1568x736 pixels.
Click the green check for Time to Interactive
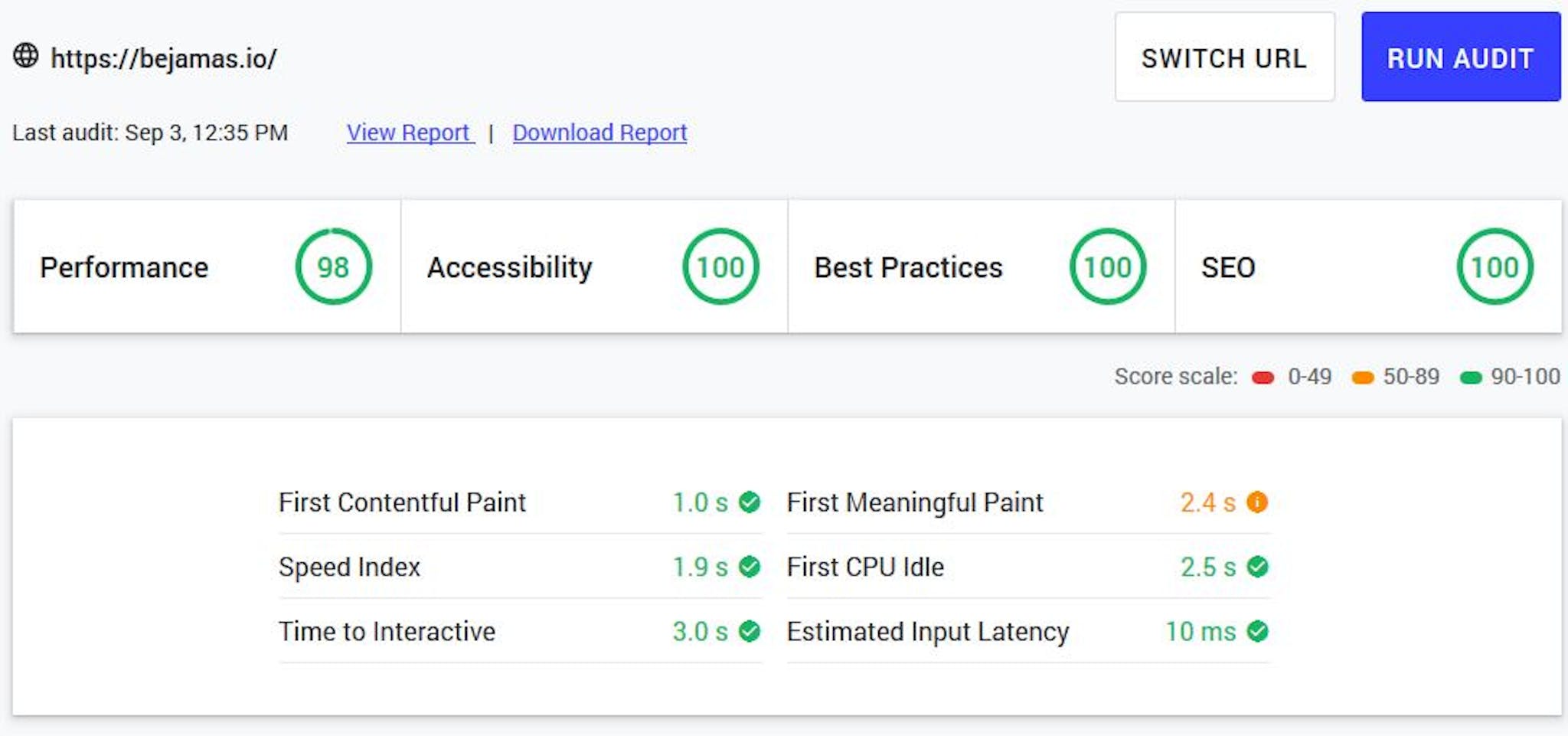click(x=750, y=631)
